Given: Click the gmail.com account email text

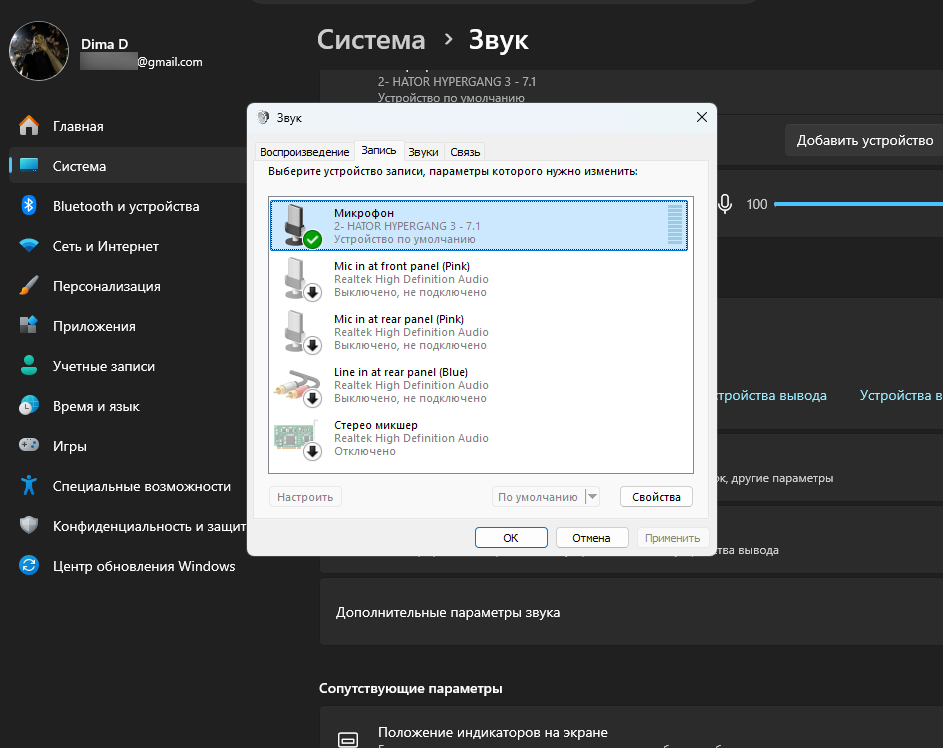Looking at the screenshot, I should (x=170, y=62).
